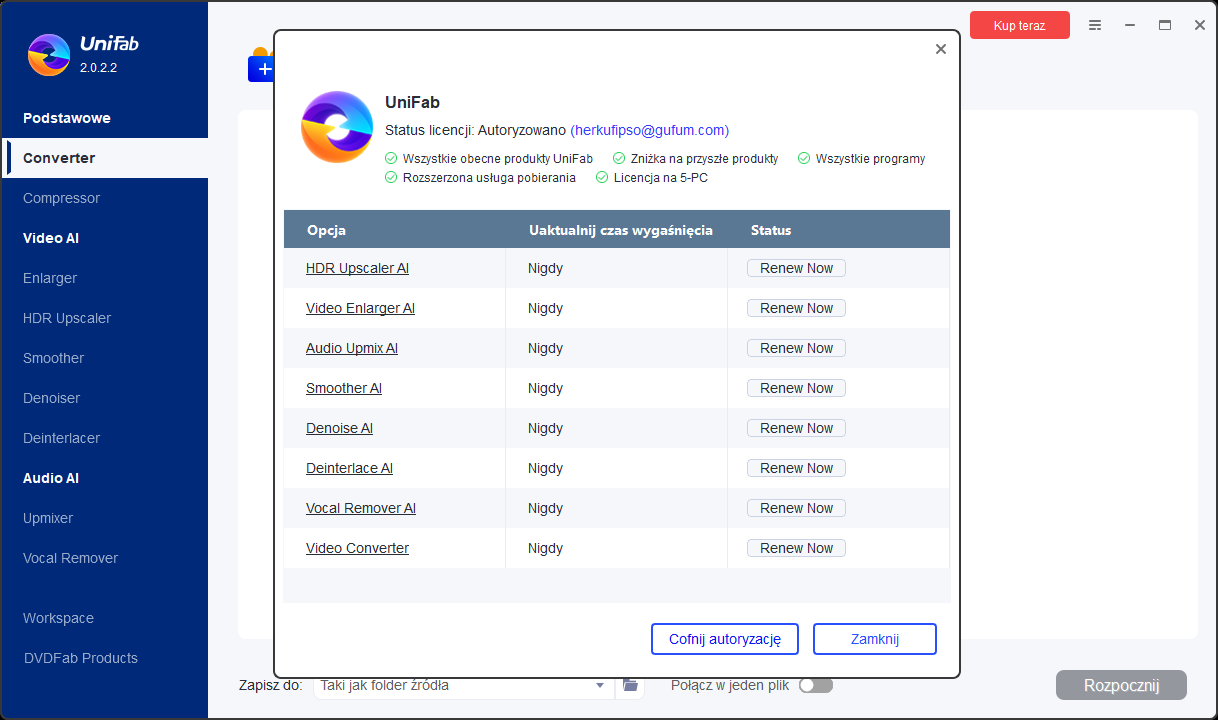Open the HDR Upscaler AI link
Image resolution: width=1218 pixels, height=720 pixels.
(357, 268)
